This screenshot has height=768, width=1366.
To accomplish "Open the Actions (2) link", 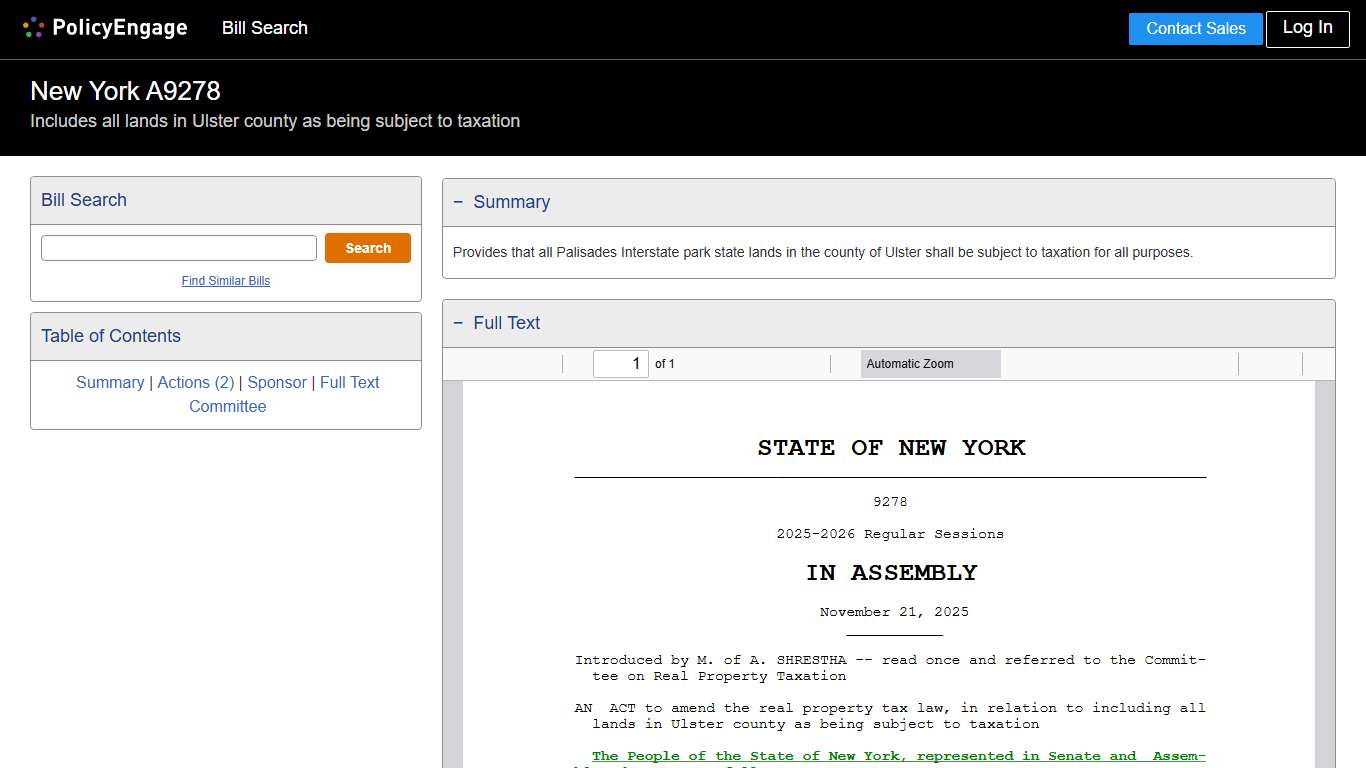I will tap(196, 382).
